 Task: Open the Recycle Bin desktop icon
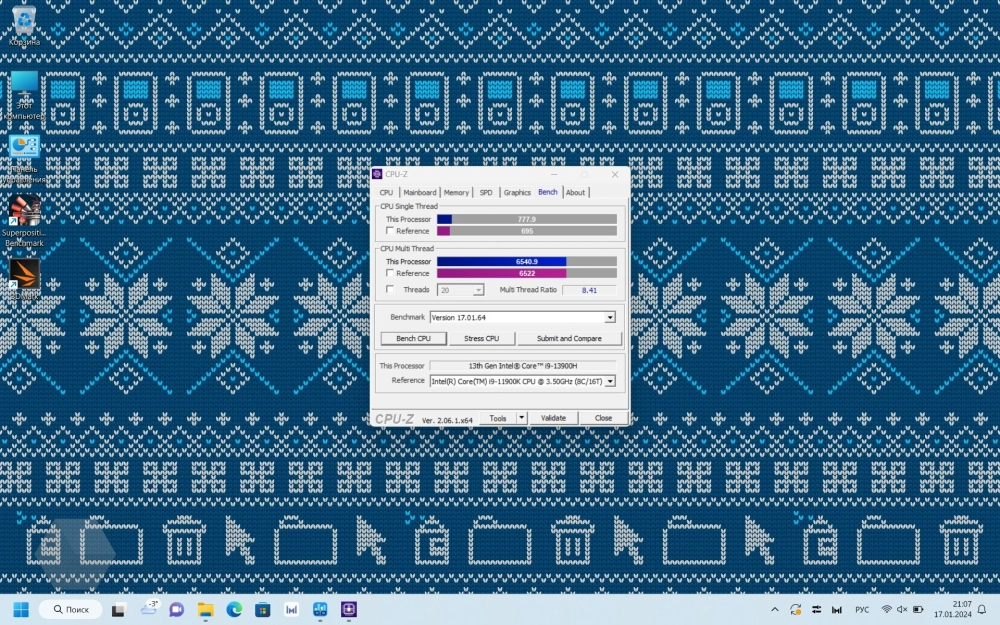coord(24,22)
